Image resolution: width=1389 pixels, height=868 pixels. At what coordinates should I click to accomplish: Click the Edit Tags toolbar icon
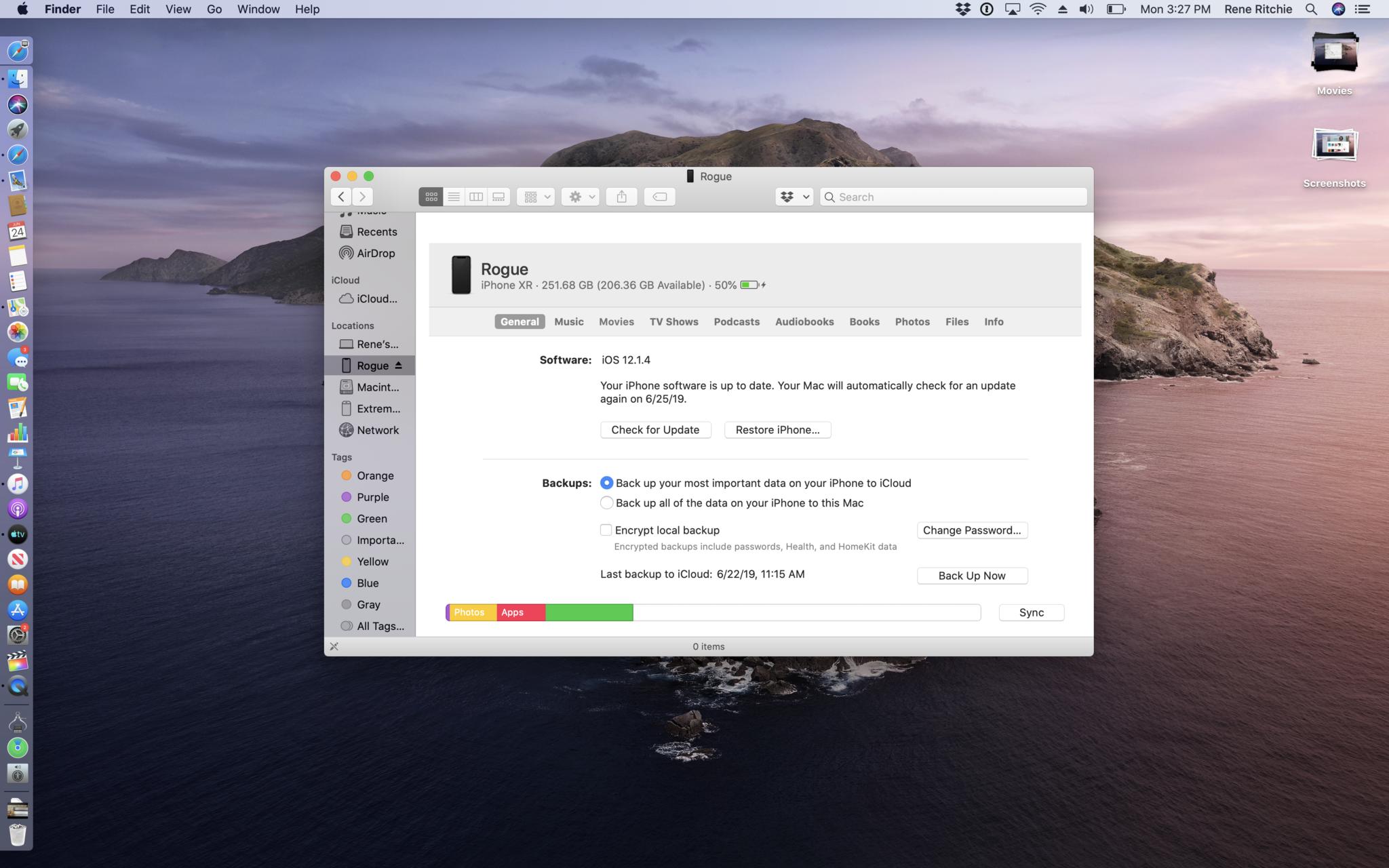[659, 197]
